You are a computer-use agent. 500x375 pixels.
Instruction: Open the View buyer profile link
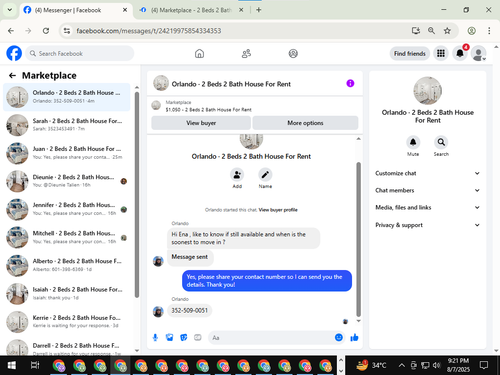[x=278, y=210]
